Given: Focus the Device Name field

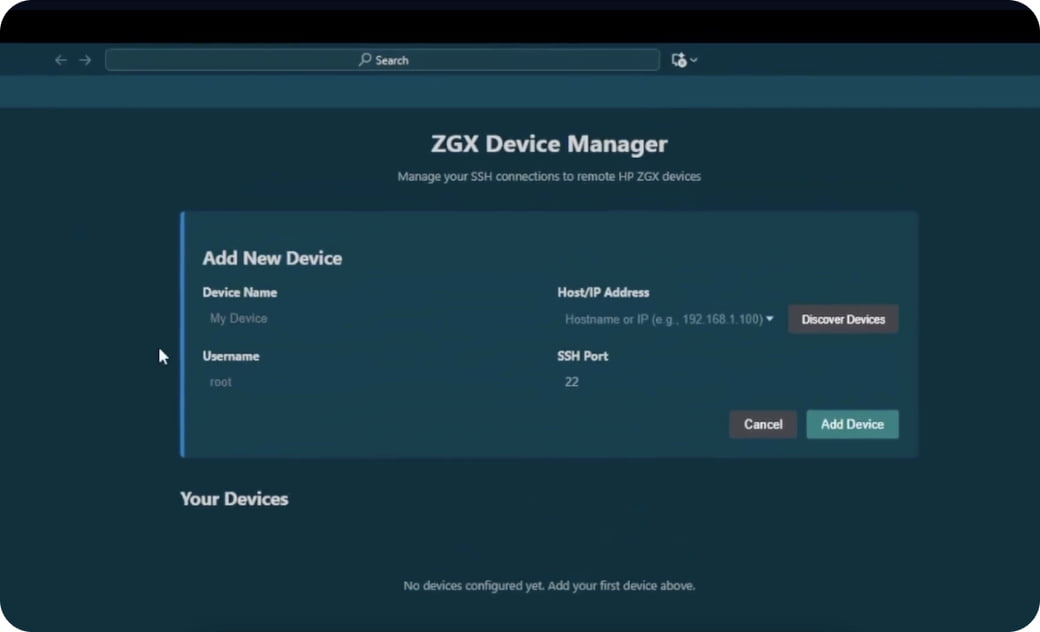Looking at the screenshot, I should click(x=375, y=319).
